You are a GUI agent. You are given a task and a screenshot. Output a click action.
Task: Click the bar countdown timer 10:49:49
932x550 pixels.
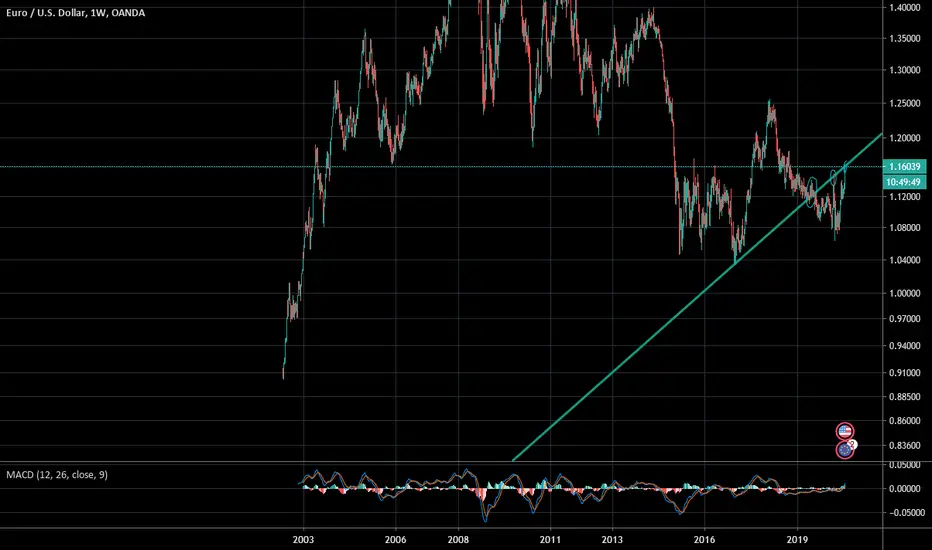tap(905, 182)
